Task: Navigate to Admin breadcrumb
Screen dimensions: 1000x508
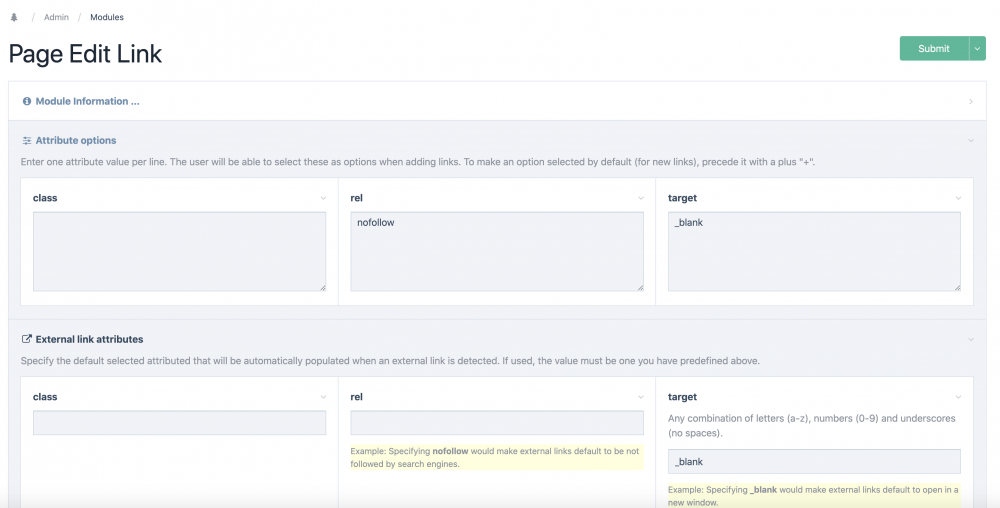Action: (56, 17)
